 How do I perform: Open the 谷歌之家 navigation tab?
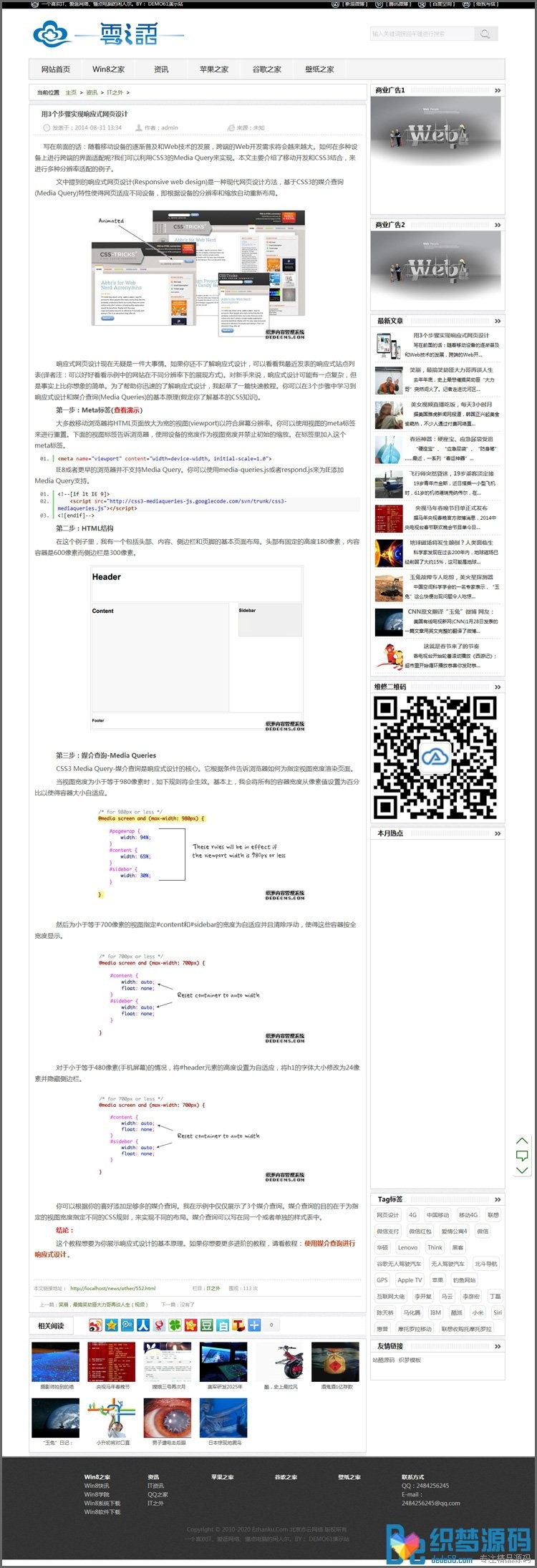pos(267,69)
